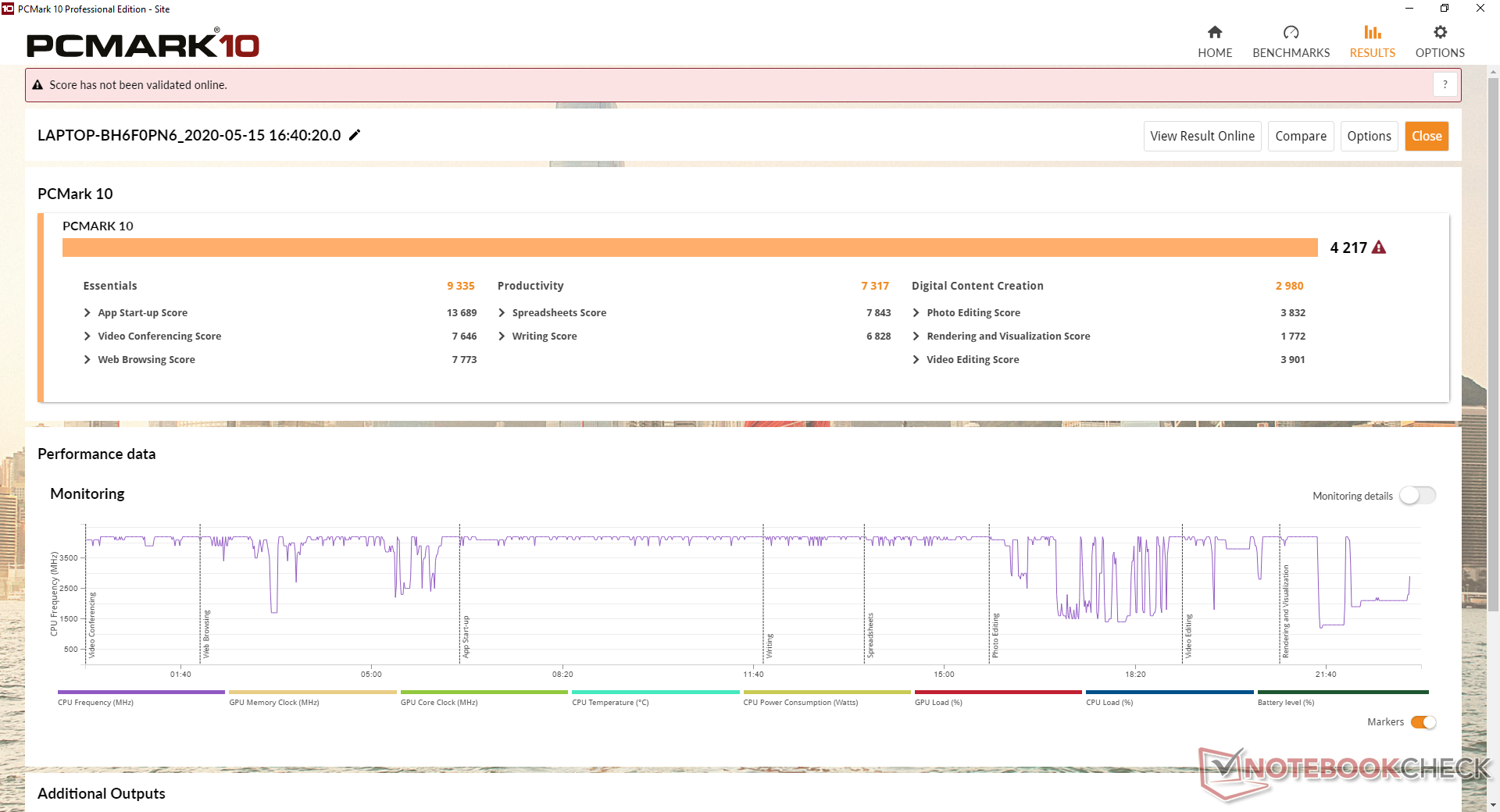This screenshot has height=812, width=1500.
Task: Turn off the Markers switch
Action: (x=1423, y=722)
